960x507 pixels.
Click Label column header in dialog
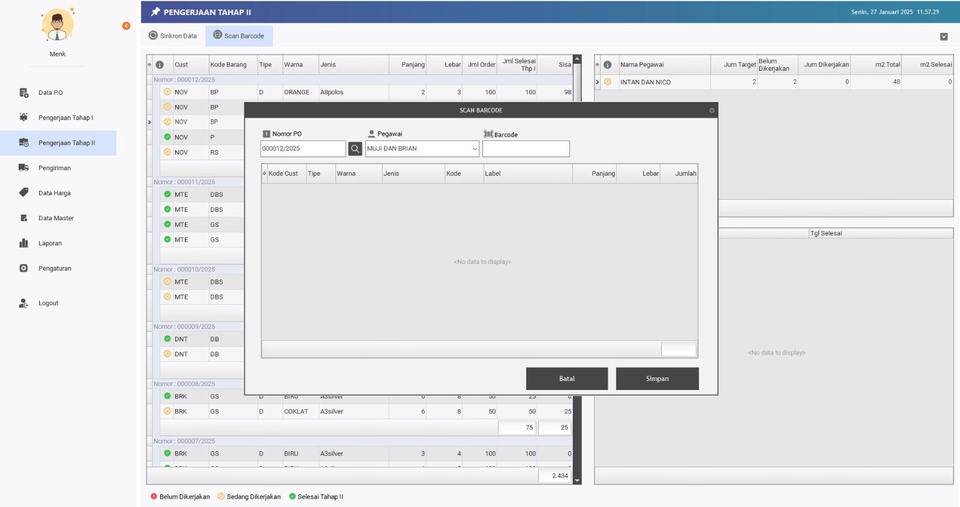[527, 173]
